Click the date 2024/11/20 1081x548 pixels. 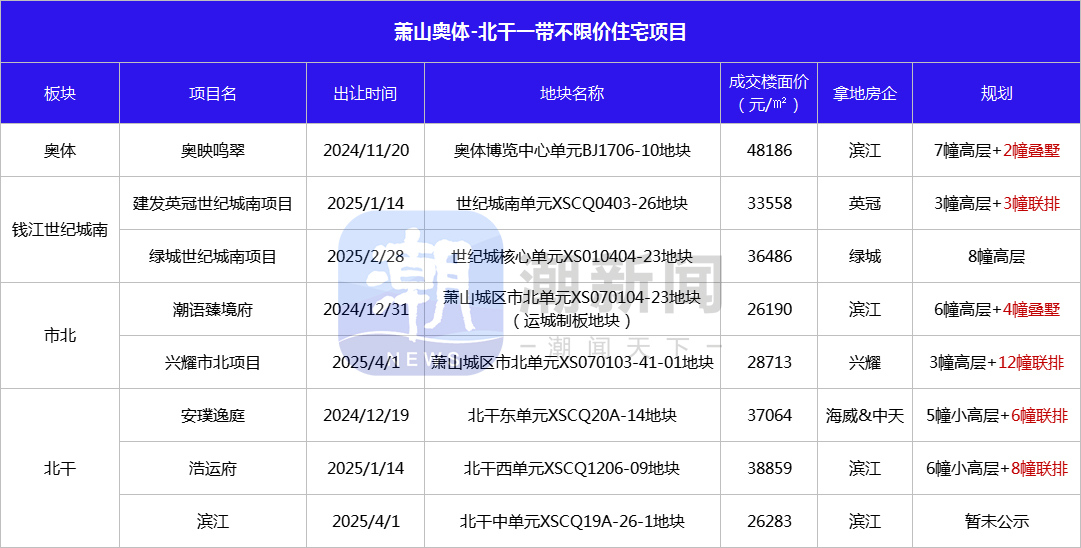[x=365, y=150]
